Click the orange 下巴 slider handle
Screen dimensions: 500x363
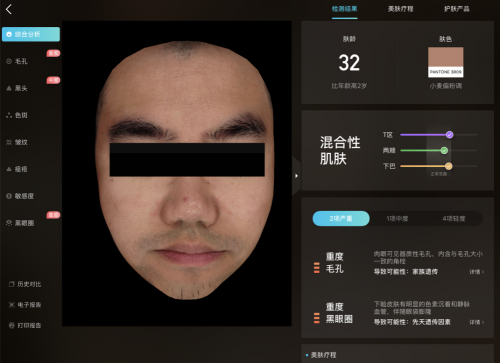click(x=449, y=166)
